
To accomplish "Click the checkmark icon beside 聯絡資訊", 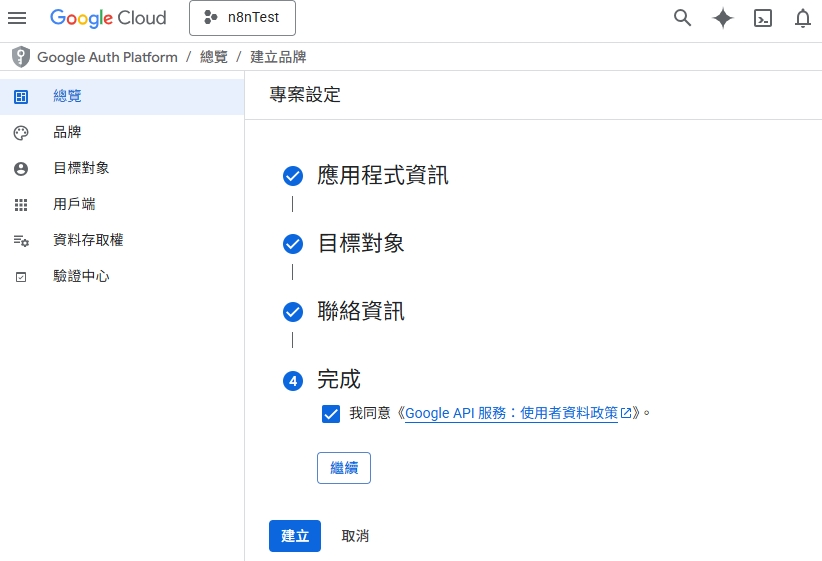I will pyautogui.click(x=293, y=312).
